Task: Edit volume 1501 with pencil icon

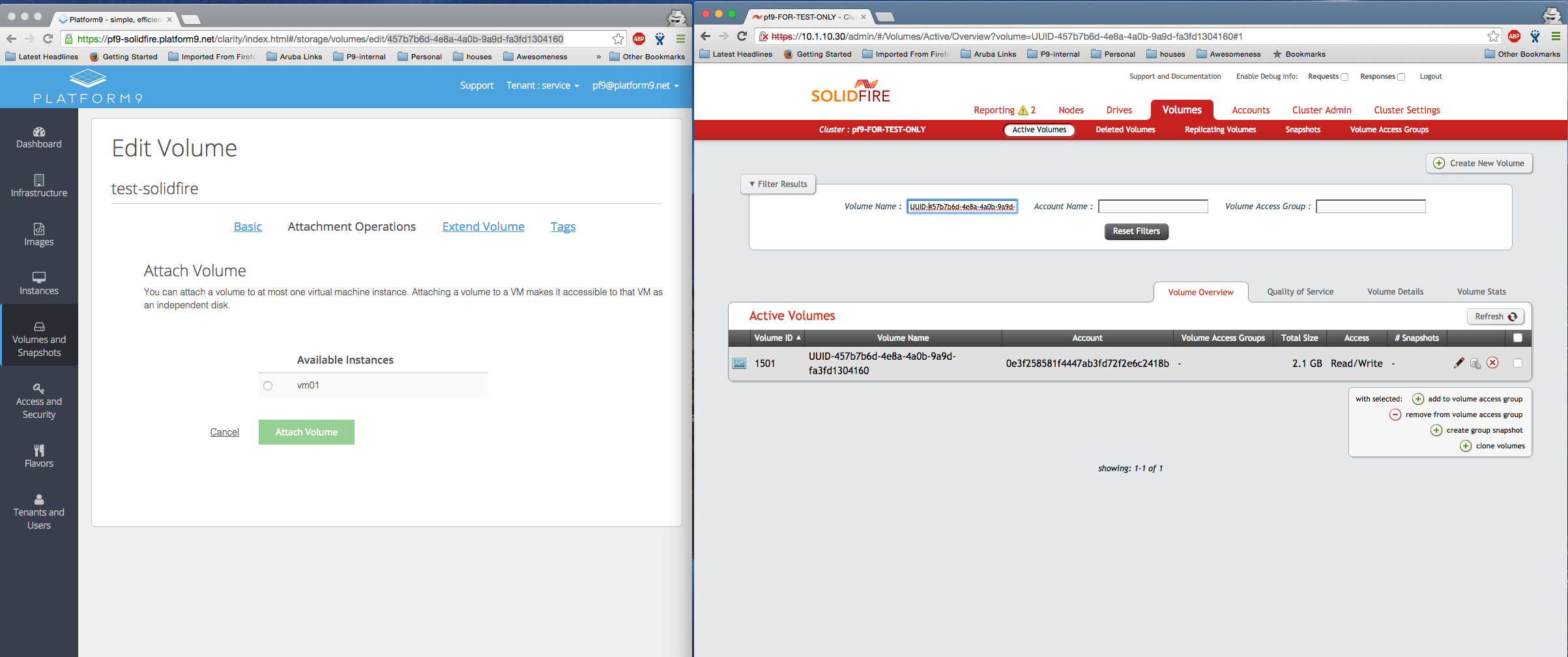Action: click(x=1459, y=363)
